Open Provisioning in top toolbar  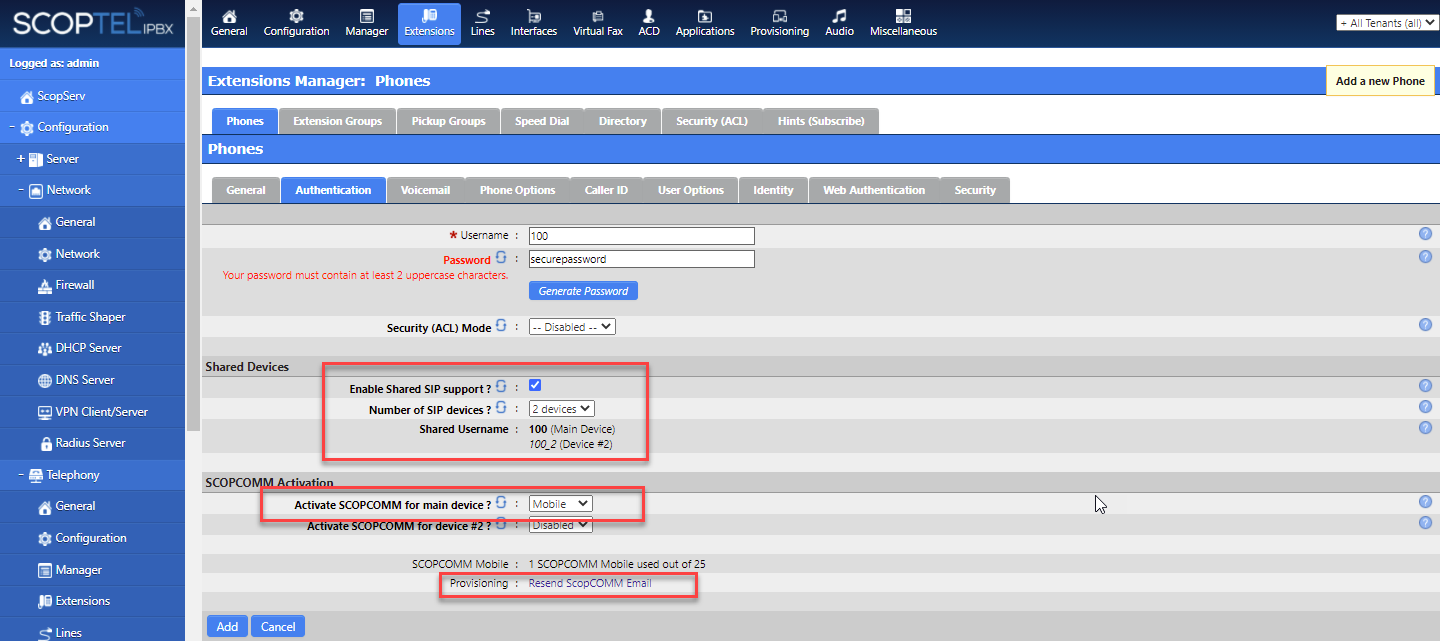click(779, 23)
